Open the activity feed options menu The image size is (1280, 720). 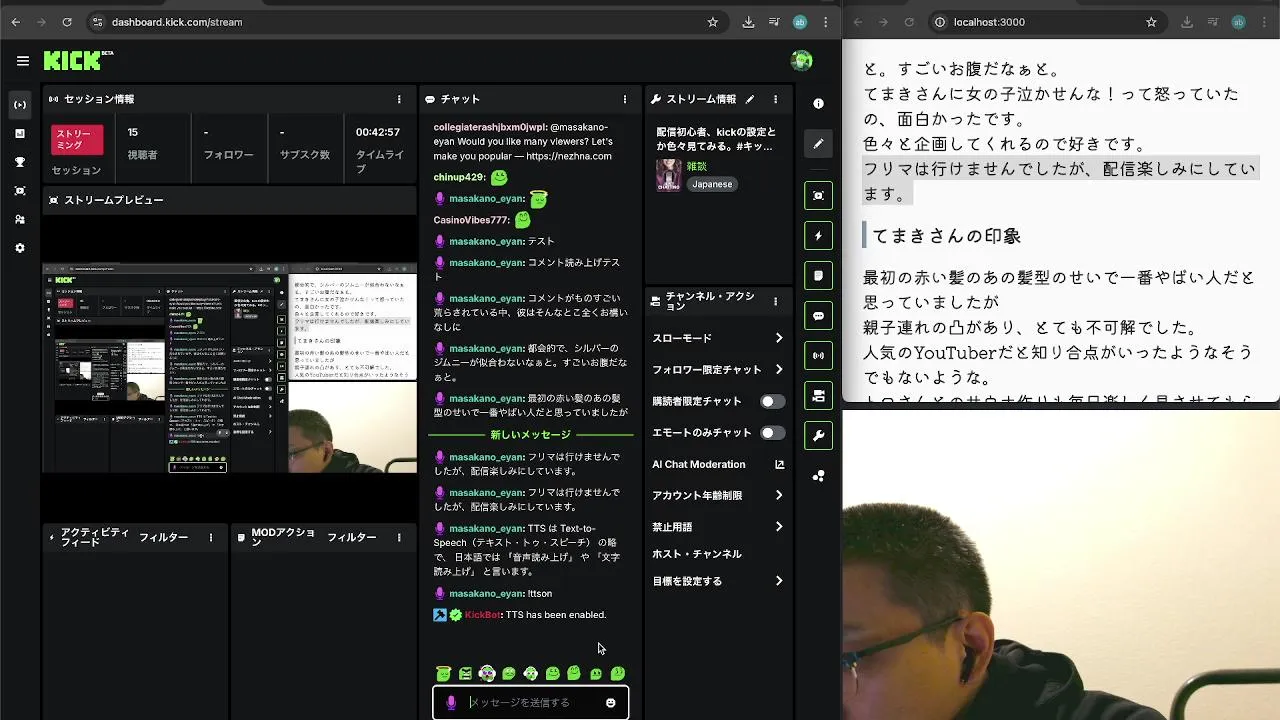(x=211, y=537)
